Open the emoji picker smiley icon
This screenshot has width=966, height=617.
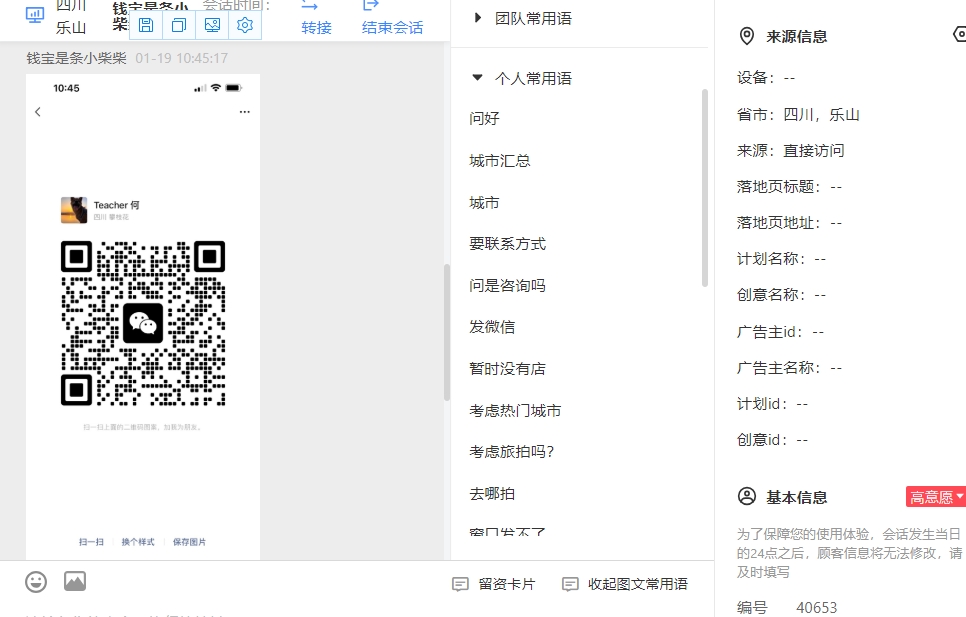coord(36,582)
